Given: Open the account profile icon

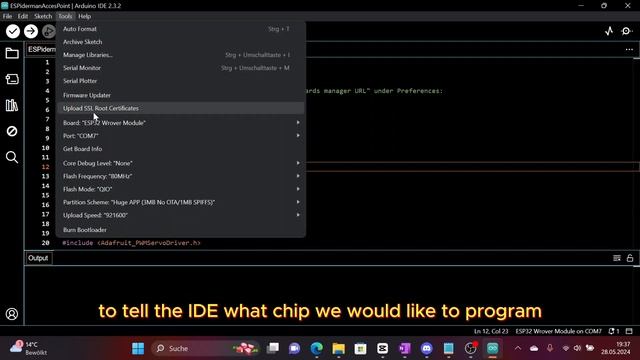Looking at the screenshot, I should [x=12, y=314].
